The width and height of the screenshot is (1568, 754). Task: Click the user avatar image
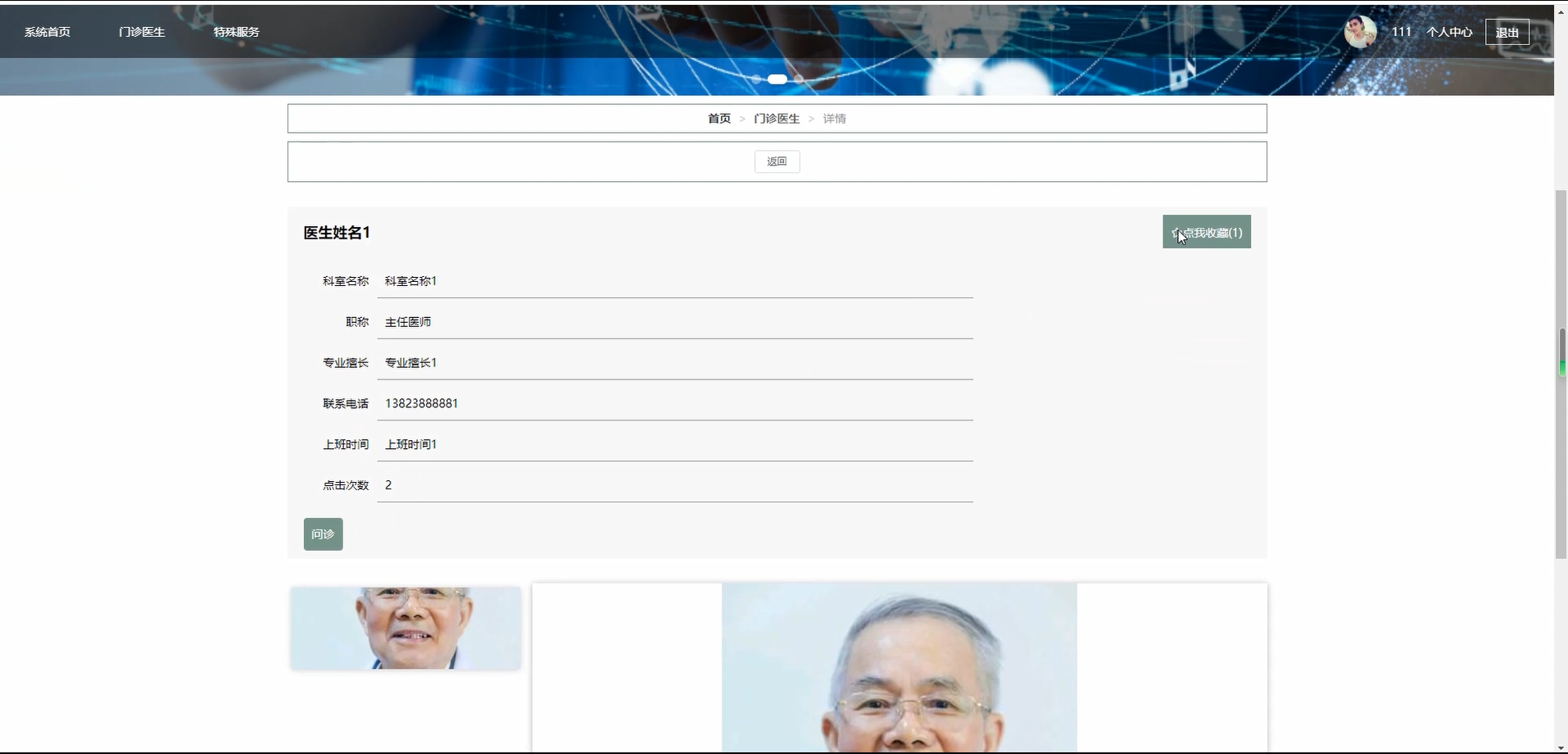click(1361, 32)
